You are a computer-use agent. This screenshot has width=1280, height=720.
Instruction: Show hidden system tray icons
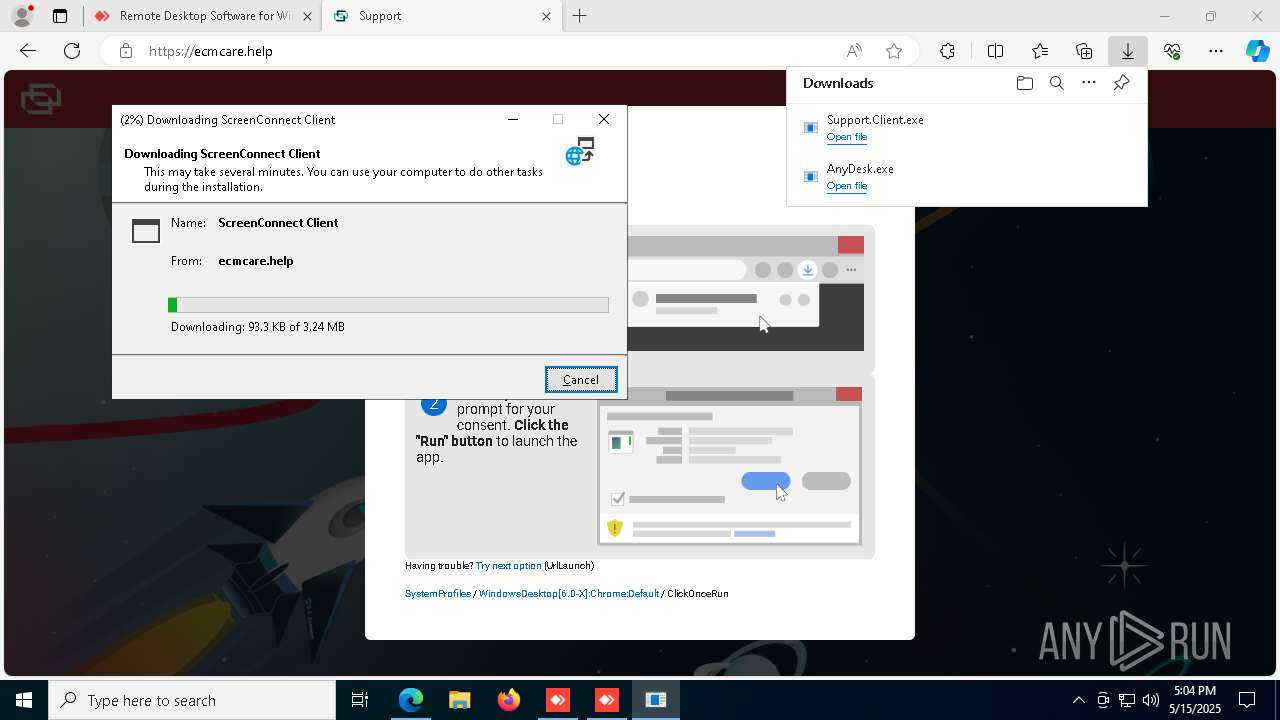(x=1078, y=700)
